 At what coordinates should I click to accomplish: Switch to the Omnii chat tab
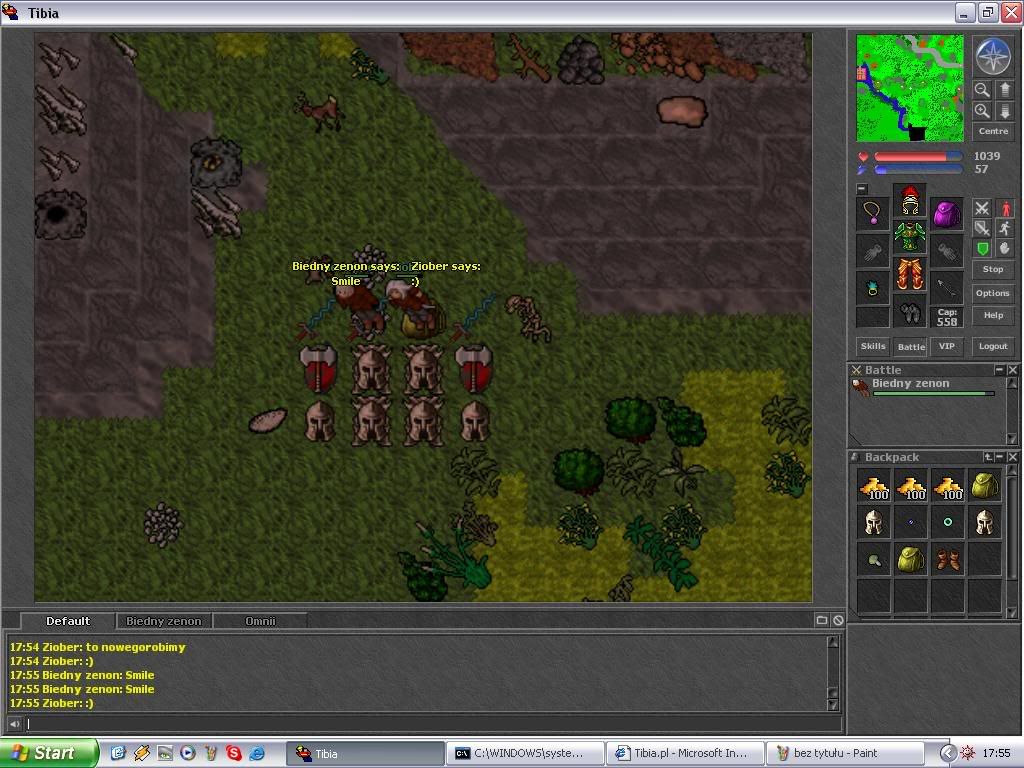260,621
